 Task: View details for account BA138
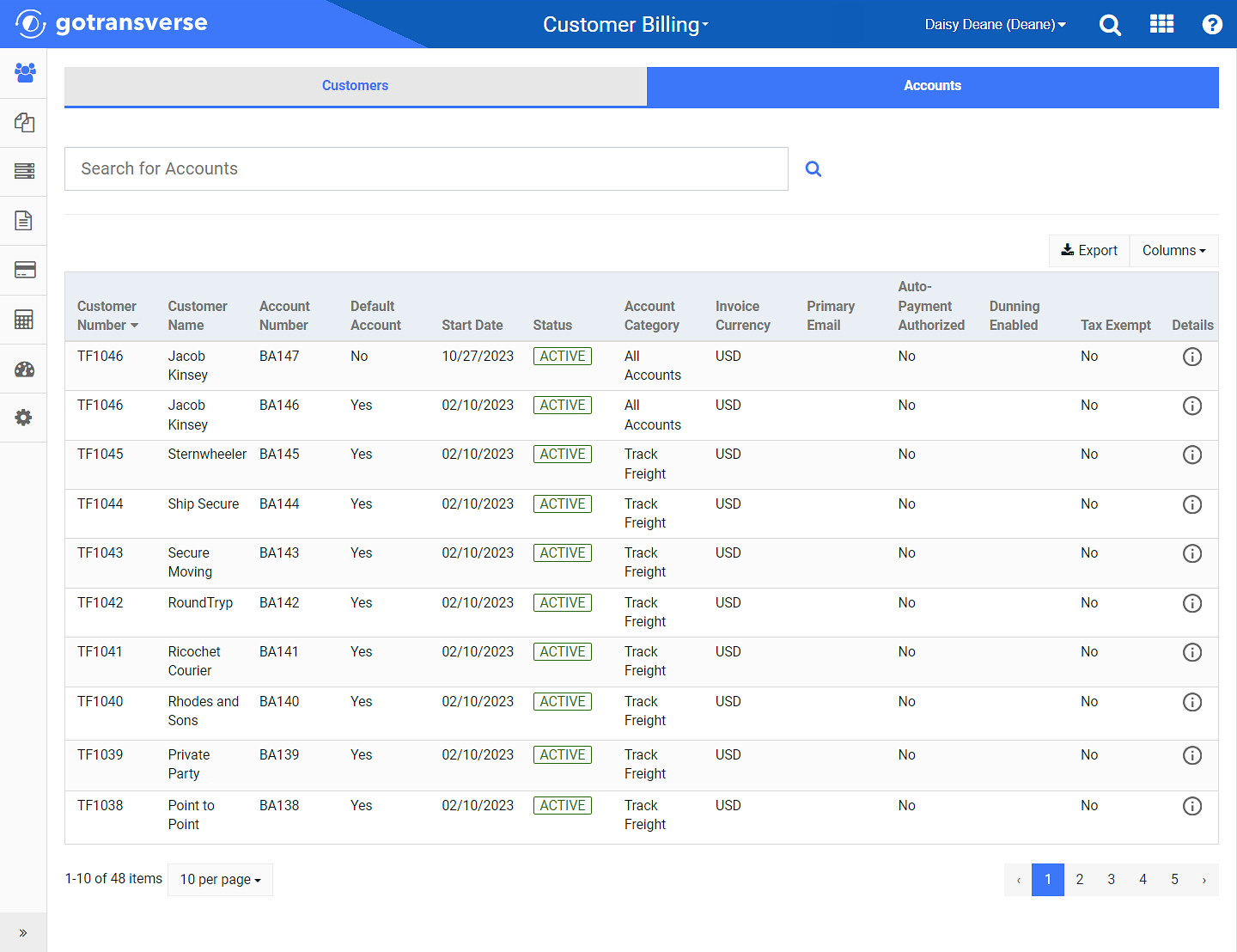coord(1192,806)
